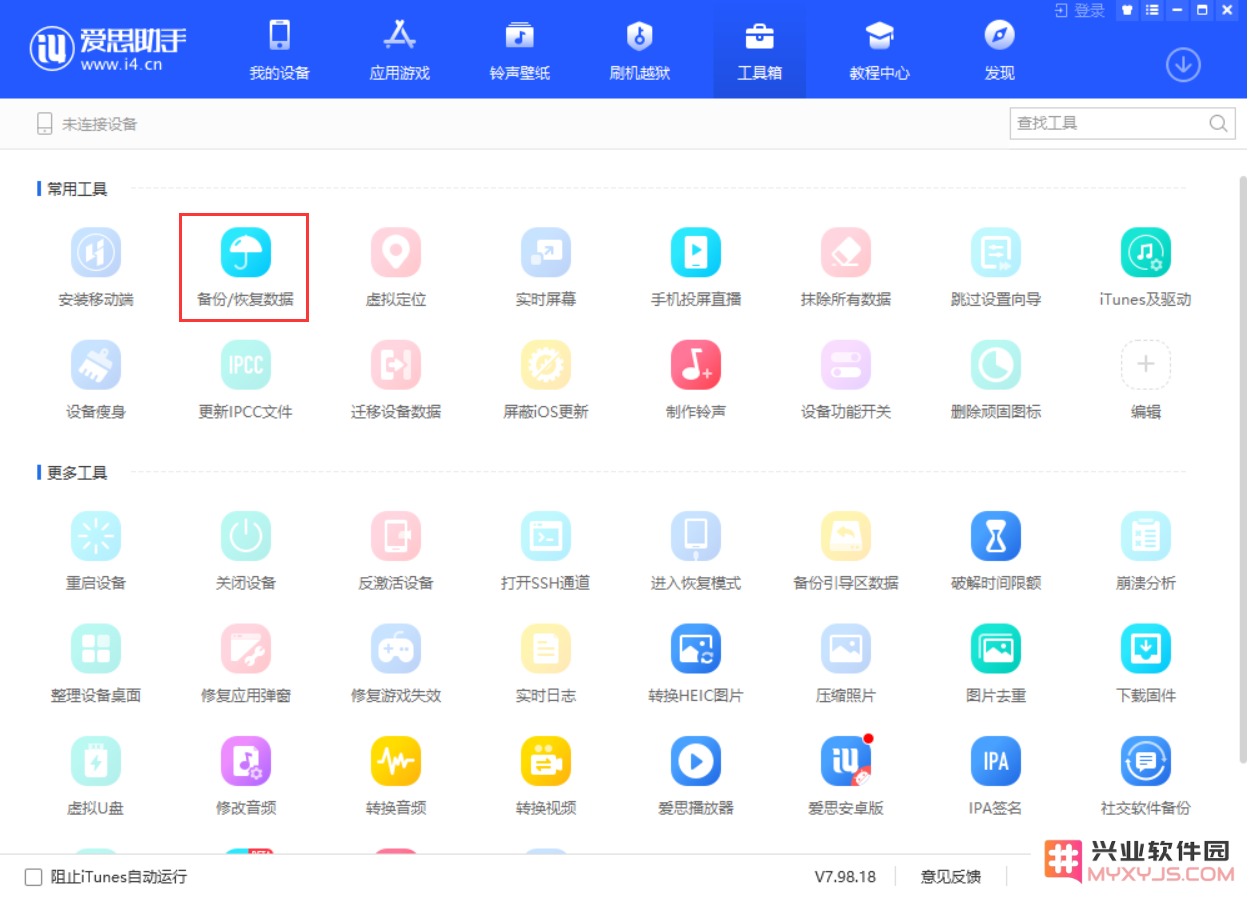This screenshot has height=898, width=1247.
Task: Open the 跳过设置向导 tool
Action: (x=996, y=267)
